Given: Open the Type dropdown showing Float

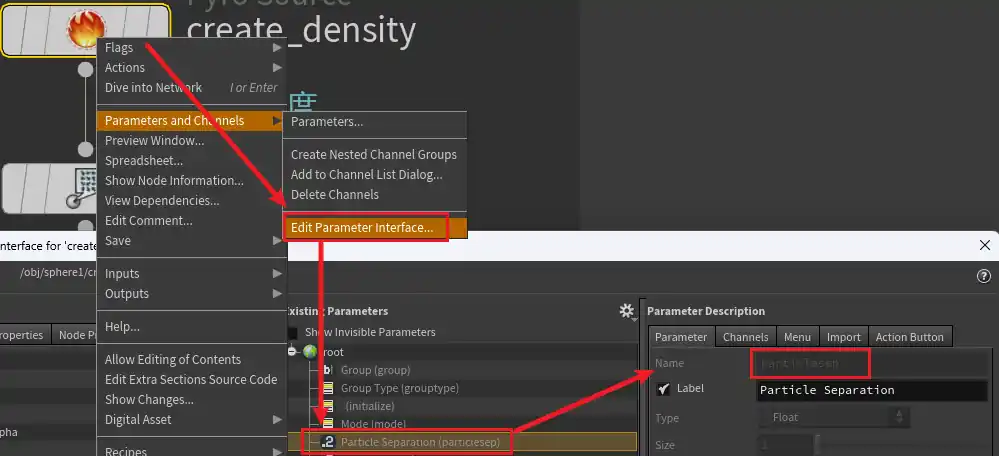Looking at the screenshot, I should point(839,417).
